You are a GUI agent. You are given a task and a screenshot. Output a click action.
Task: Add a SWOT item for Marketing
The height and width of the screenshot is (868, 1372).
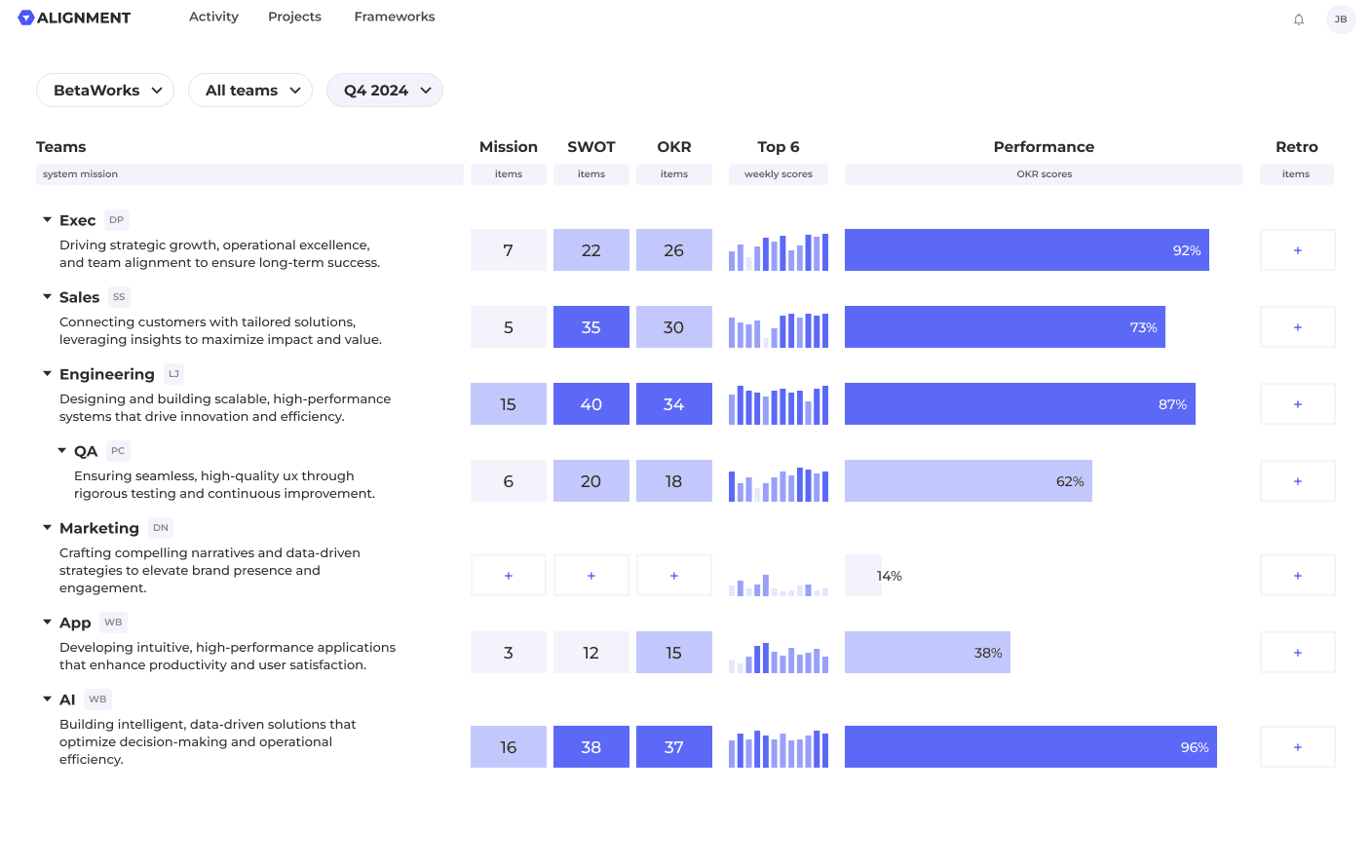click(591, 576)
